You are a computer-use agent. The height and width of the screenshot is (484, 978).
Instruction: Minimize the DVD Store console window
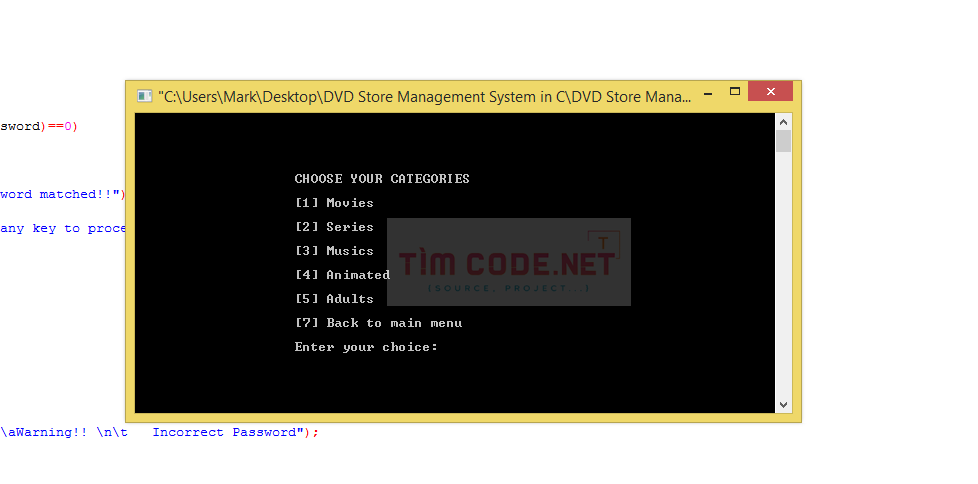tap(708, 94)
